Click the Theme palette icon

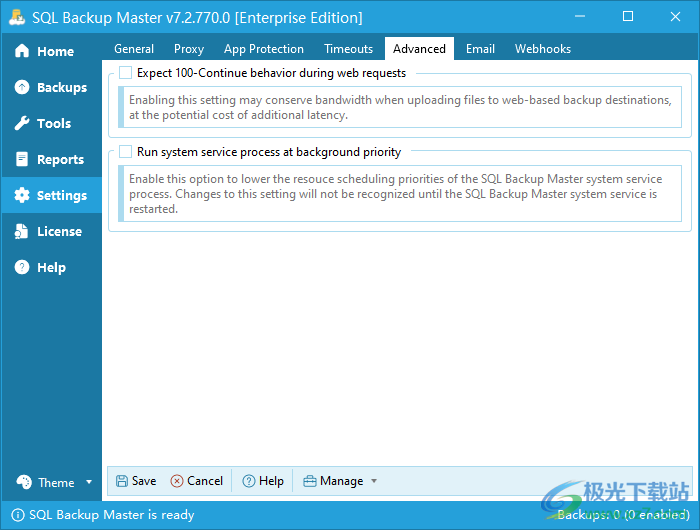click(24, 482)
